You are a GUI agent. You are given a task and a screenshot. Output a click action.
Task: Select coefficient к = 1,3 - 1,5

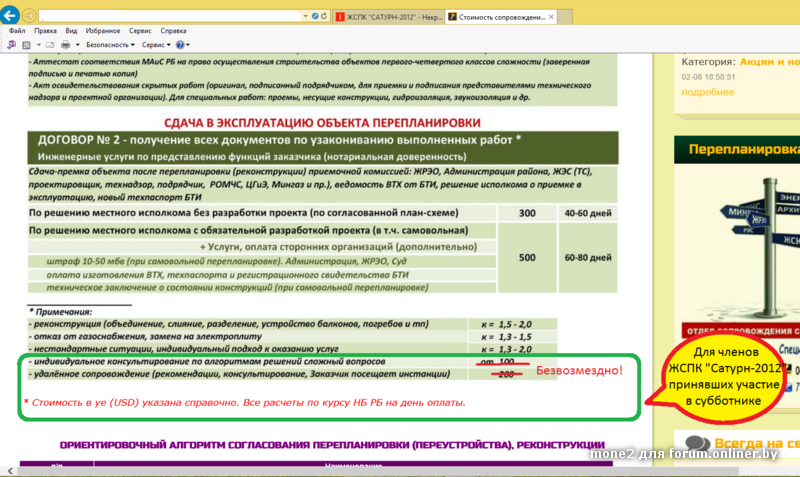tap(507, 337)
